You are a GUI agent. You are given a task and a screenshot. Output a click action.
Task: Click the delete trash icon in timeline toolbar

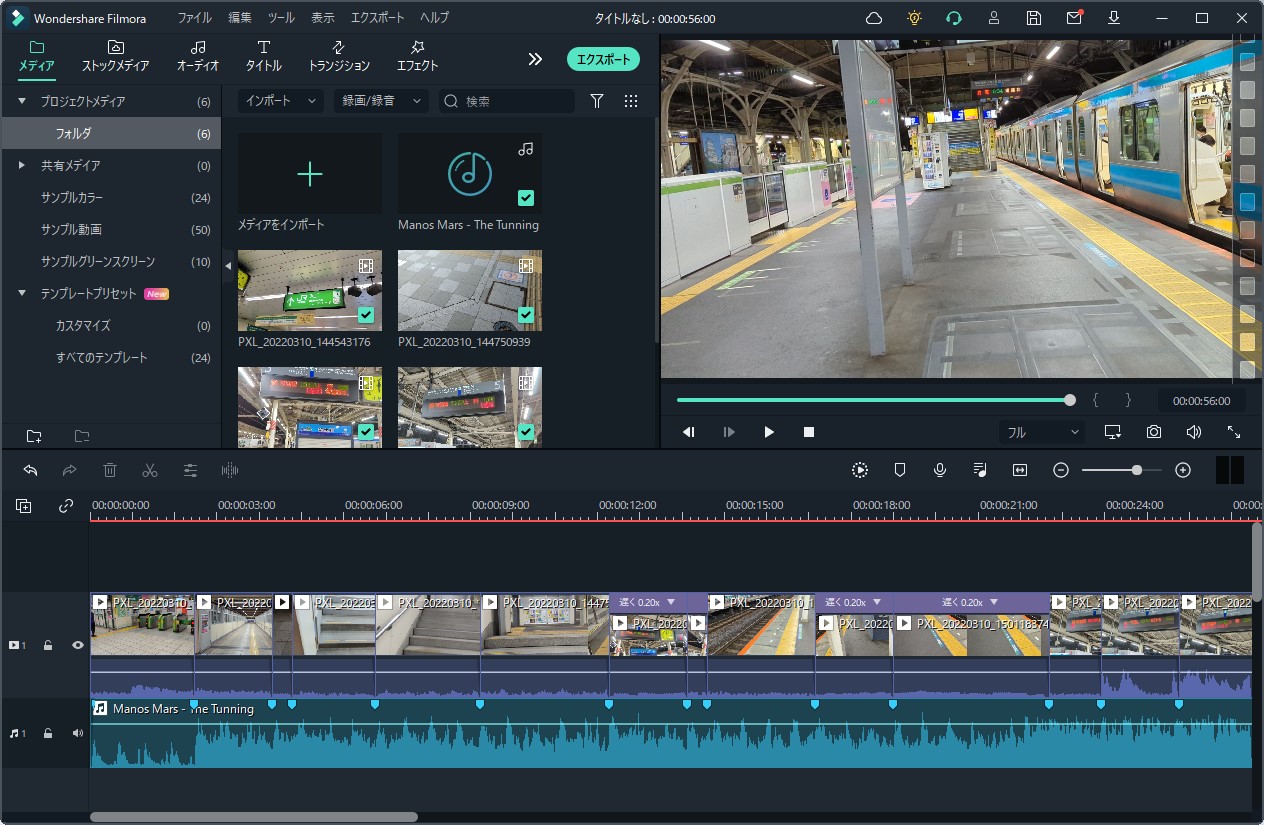coord(110,470)
